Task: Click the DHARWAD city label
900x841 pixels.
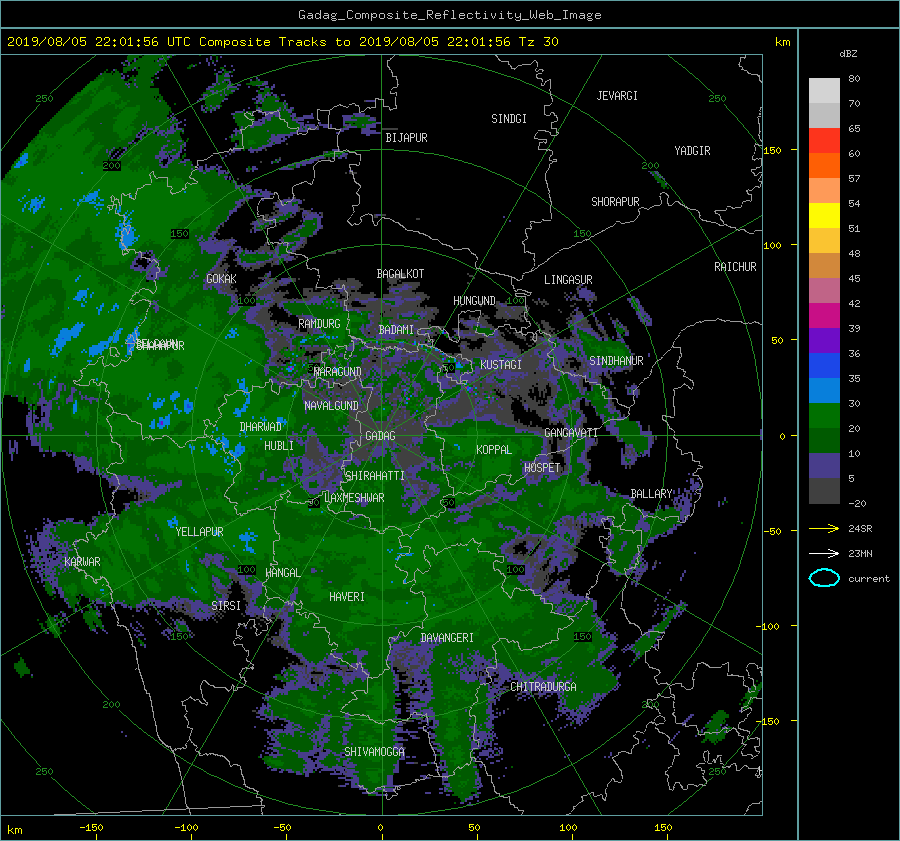Action: coord(261,427)
